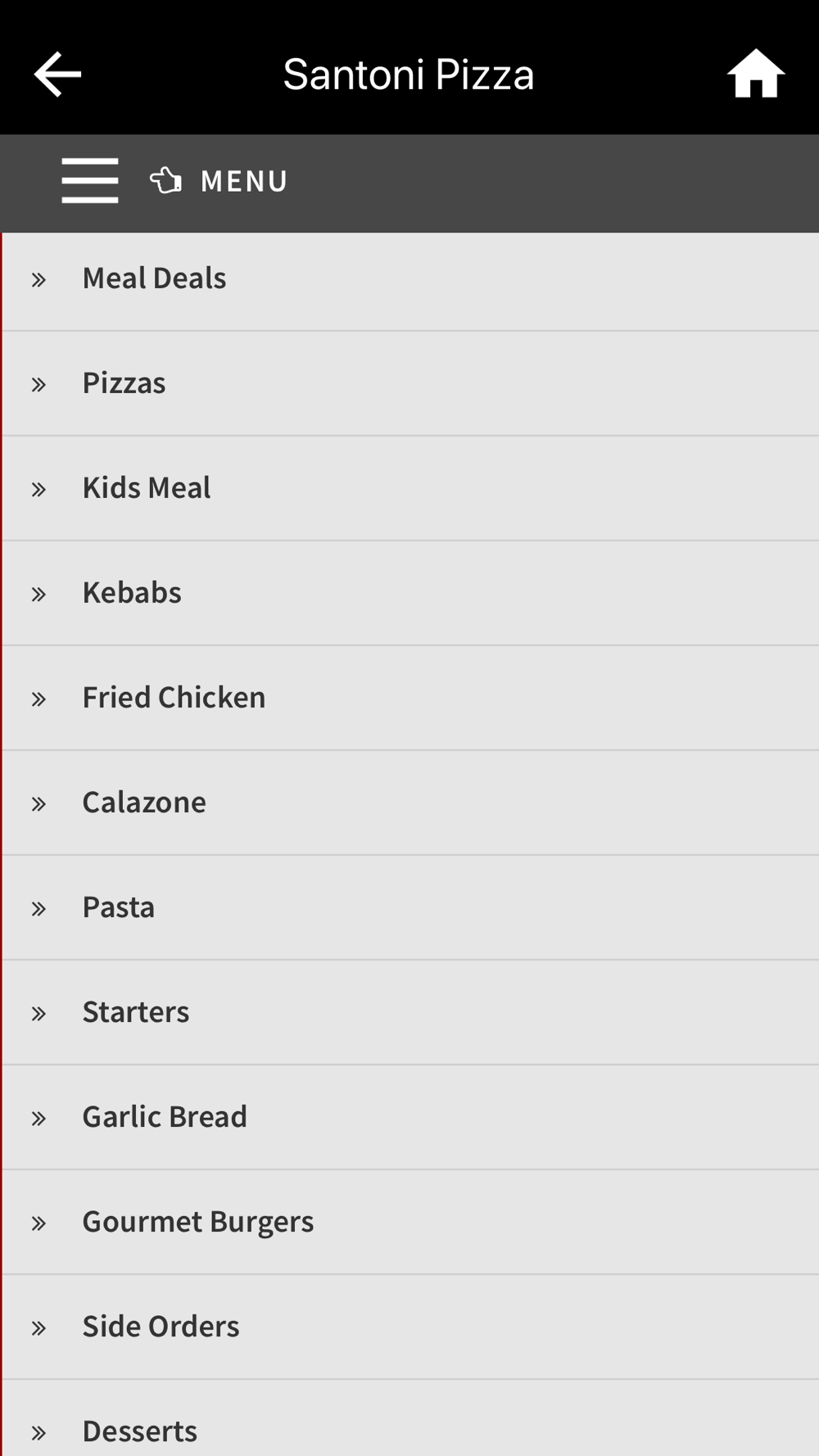Screen dimensions: 819x1456
Task: Open Kids Meal category
Action: [147, 488]
